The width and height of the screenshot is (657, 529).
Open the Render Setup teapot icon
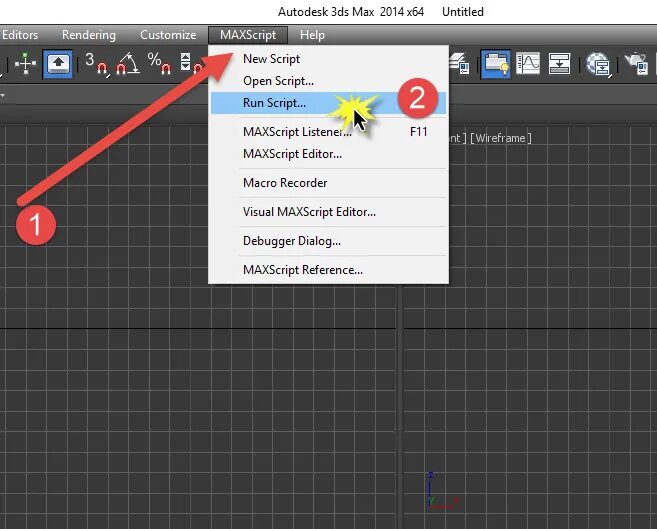(x=636, y=64)
